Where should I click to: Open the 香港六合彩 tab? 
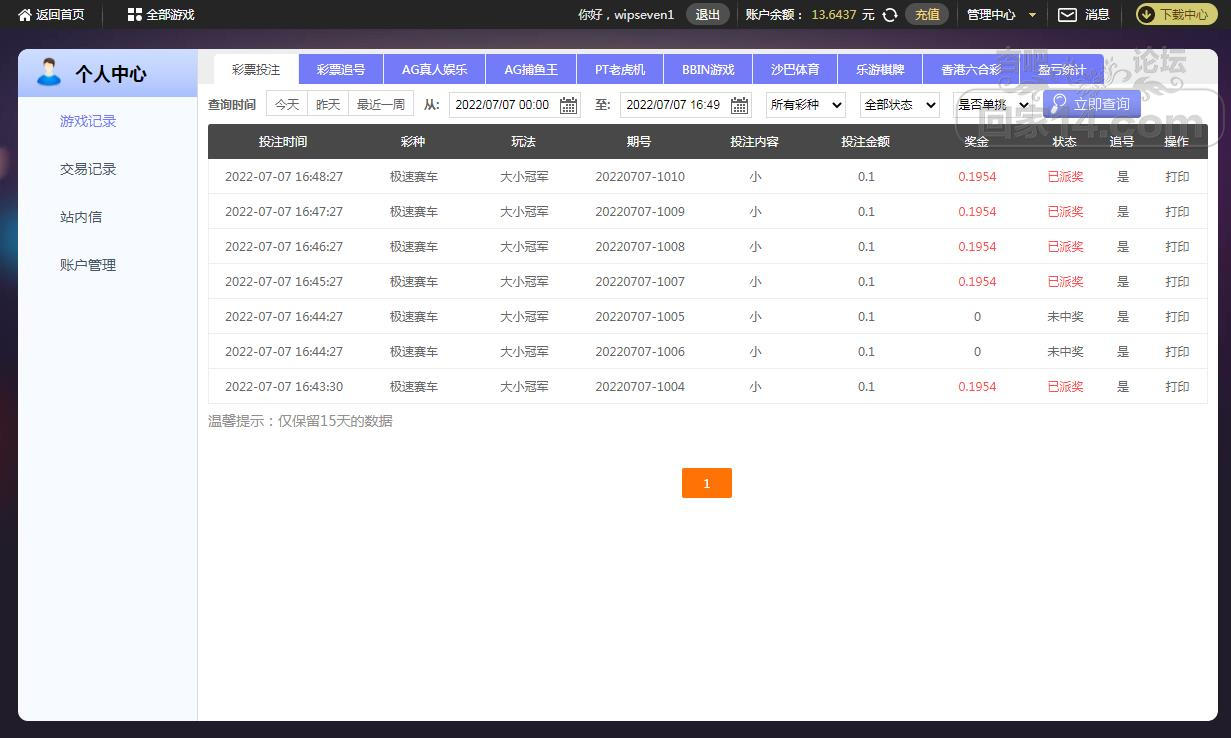point(971,70)
